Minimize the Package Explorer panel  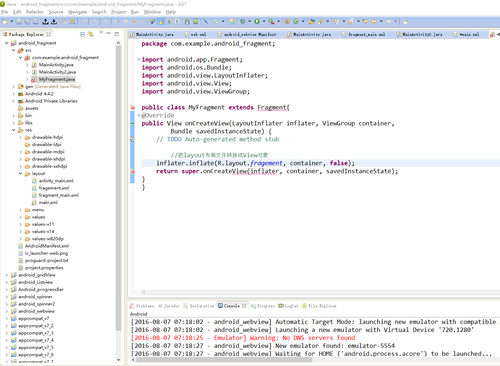point(109,33)
